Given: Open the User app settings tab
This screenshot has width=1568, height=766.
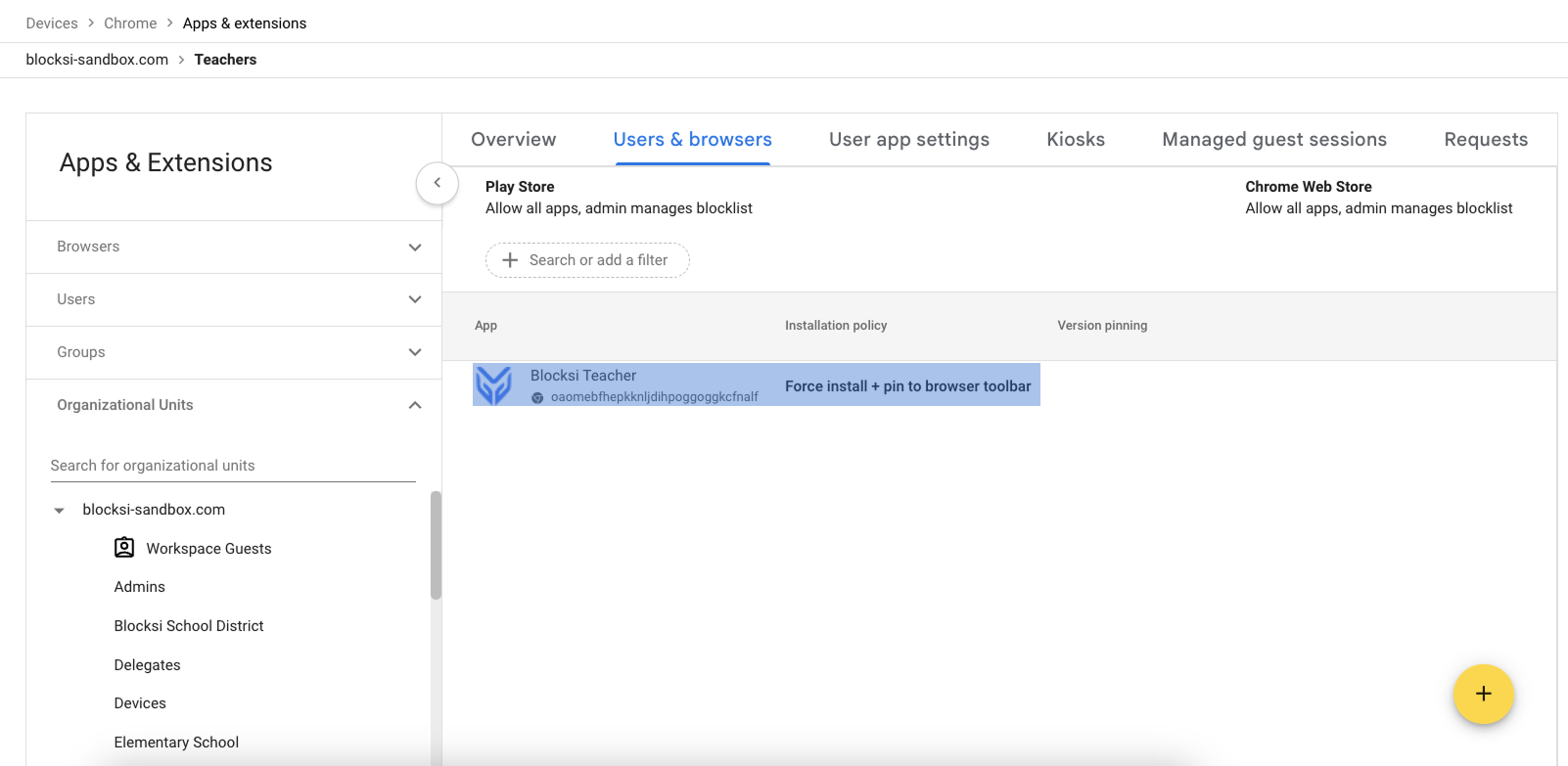Looking at the screenshot, I should tap(909, 140).
